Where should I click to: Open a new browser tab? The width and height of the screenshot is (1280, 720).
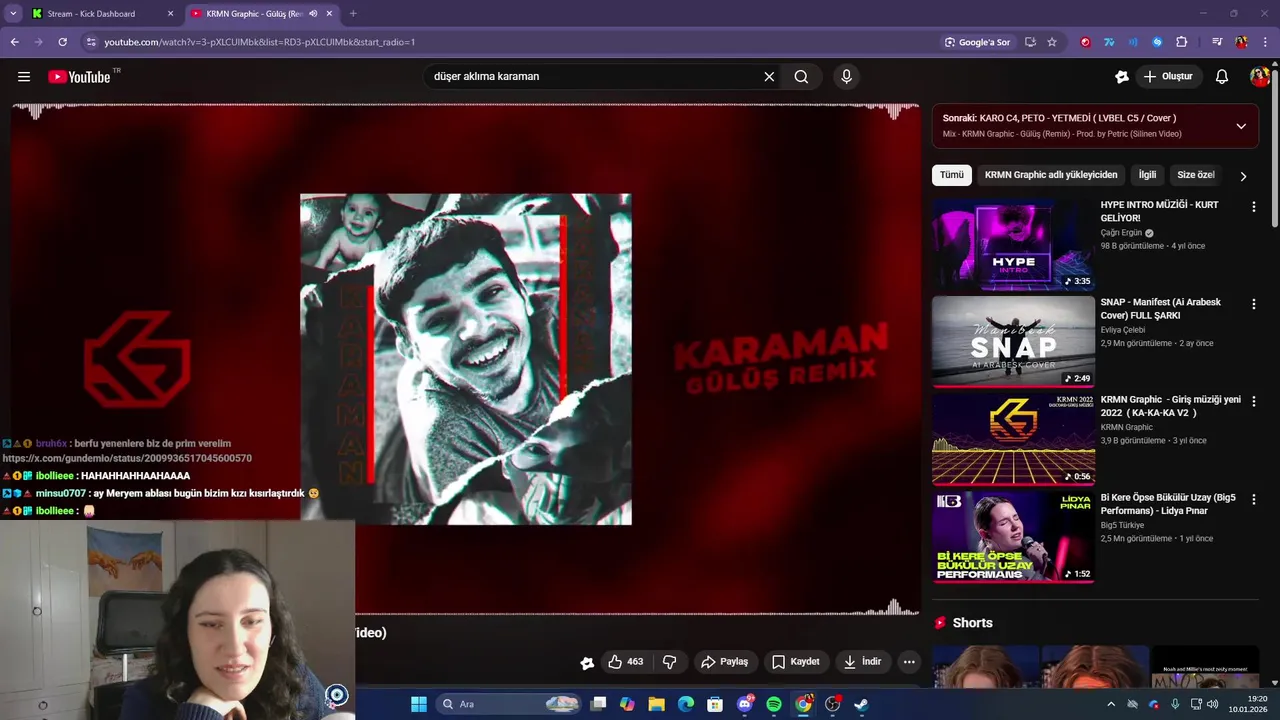tap(353, 14)
